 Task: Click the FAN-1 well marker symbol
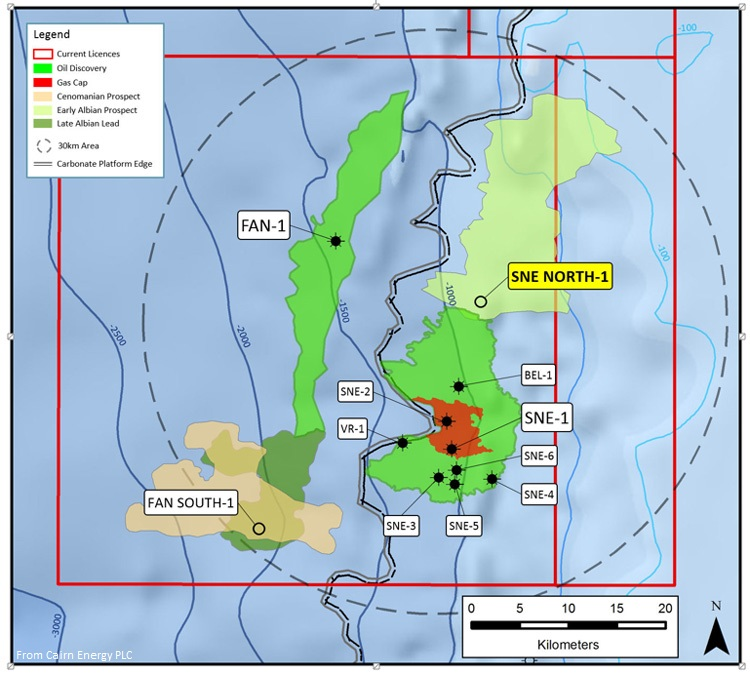coord(336,240)
